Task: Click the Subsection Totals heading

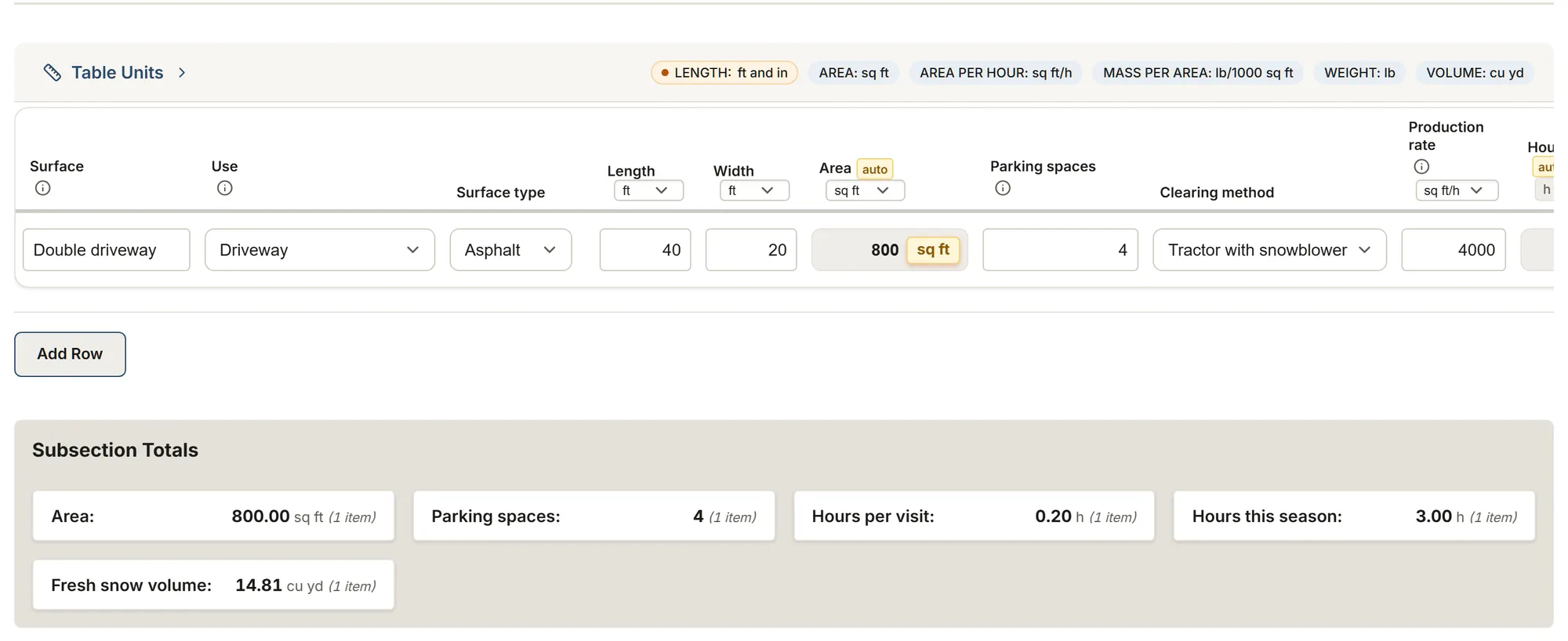Action: coord(115,450)
